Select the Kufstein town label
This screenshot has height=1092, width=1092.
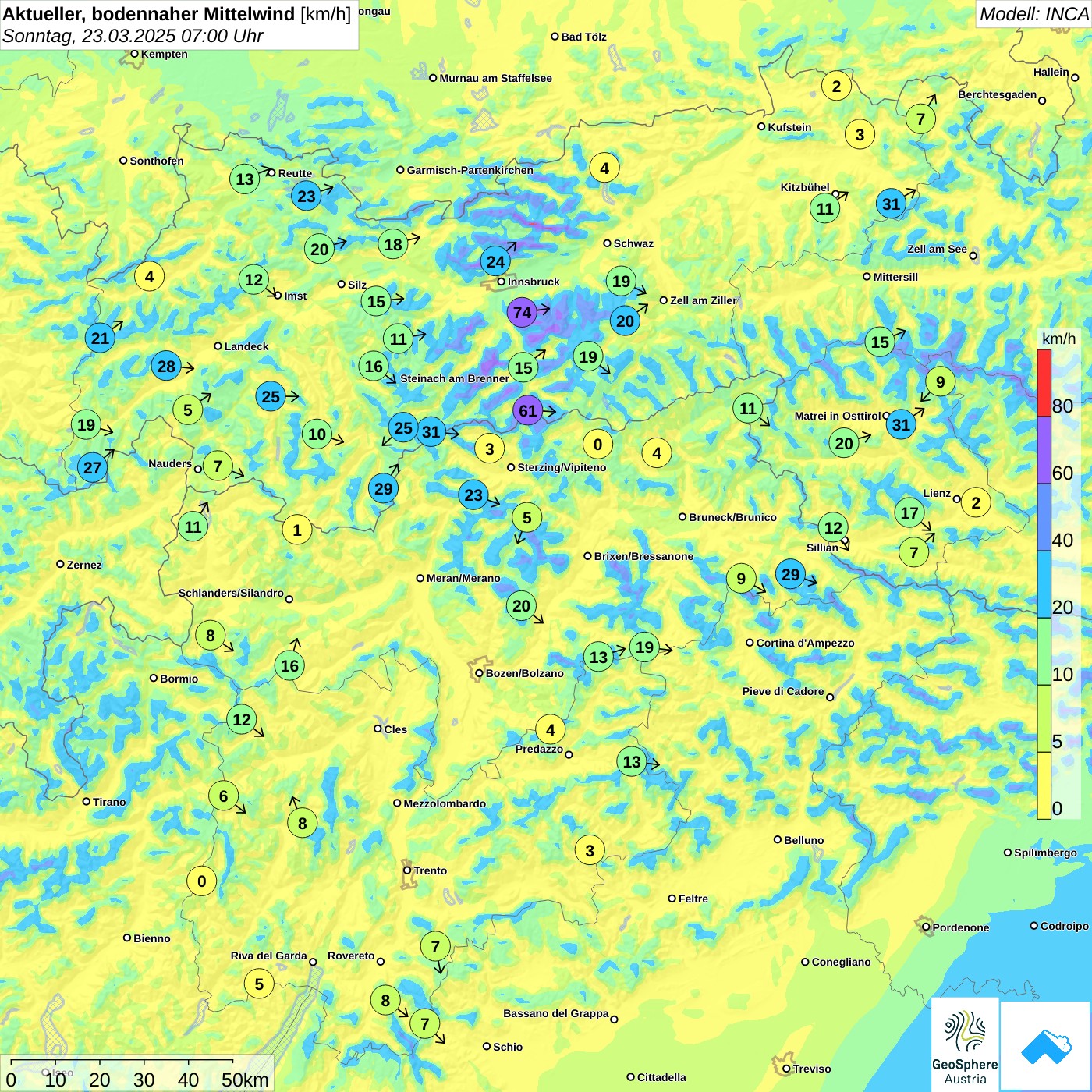pyautogui.click(x=789, y=127)
